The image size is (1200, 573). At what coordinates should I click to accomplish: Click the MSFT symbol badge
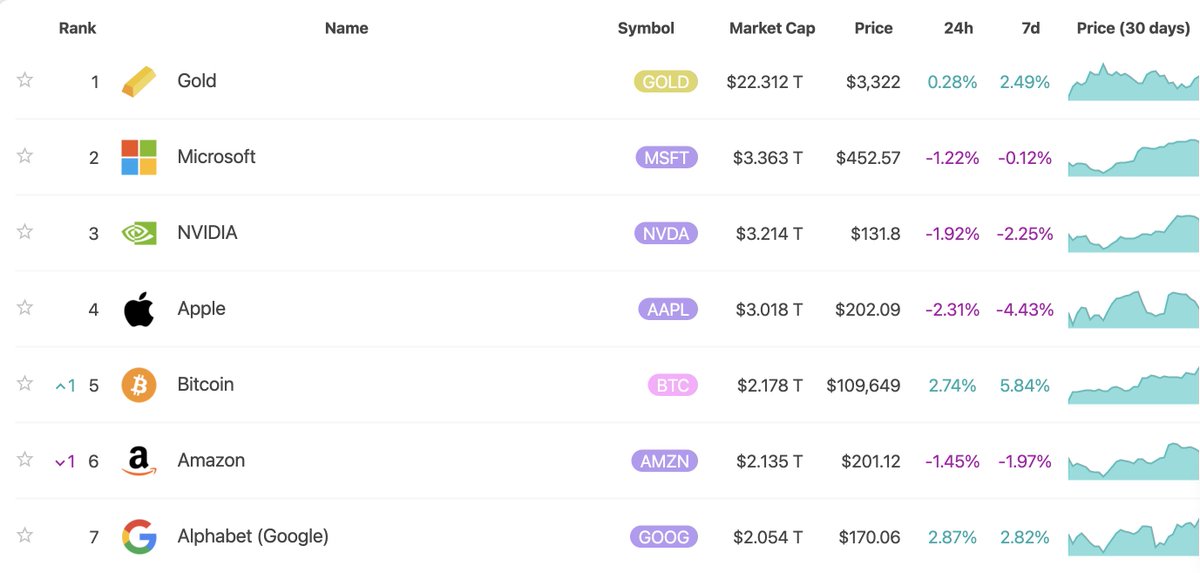click(x=666, y=158)
